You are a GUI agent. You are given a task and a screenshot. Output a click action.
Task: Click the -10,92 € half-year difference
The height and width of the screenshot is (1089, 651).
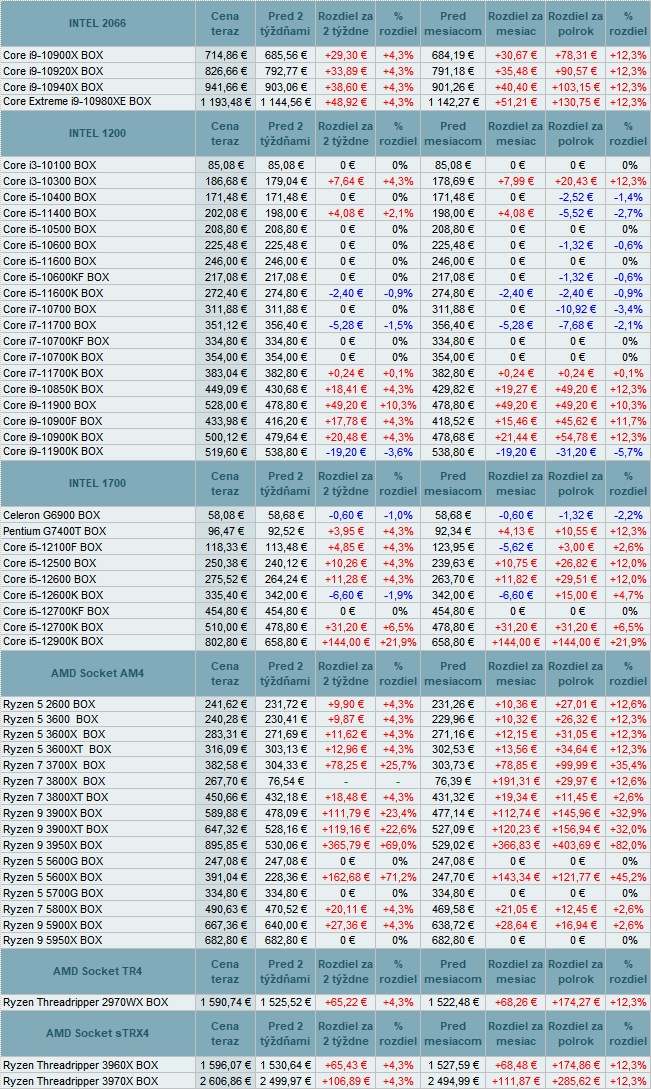[x=576, y=309]
